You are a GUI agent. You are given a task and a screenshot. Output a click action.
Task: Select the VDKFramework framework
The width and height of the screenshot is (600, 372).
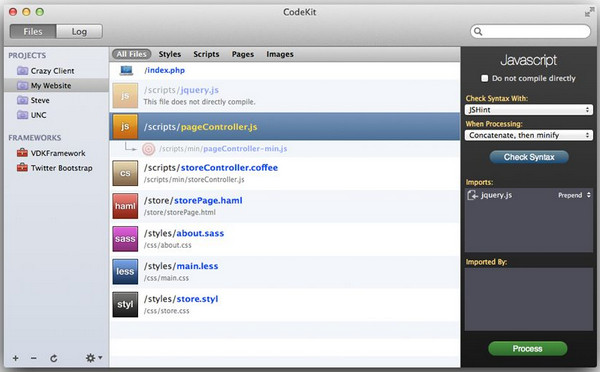coord(58,153)
